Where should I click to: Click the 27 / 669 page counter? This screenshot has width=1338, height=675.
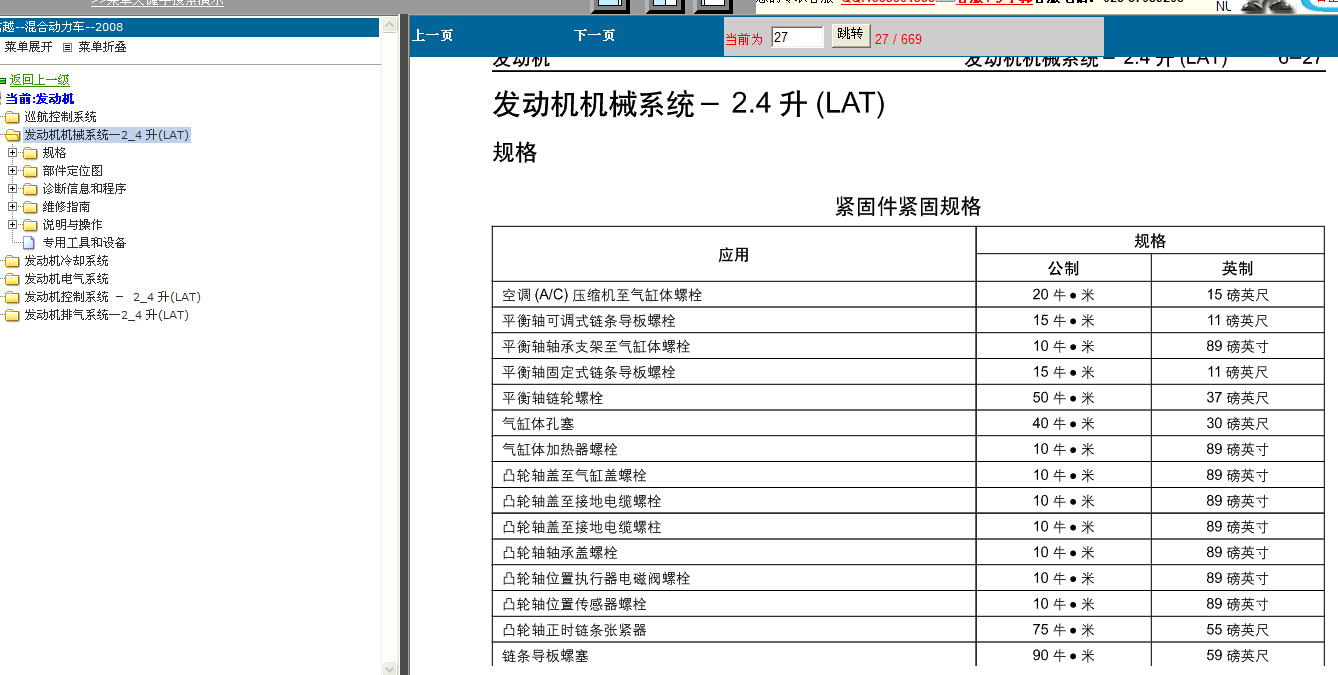(898, 40)
